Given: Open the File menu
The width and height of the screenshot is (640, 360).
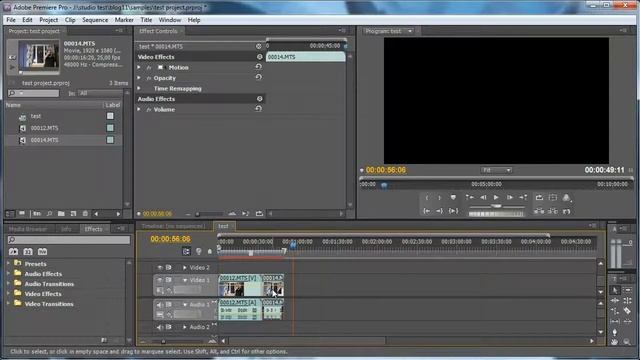Looking at the screenshot, I should coord(11,20).
